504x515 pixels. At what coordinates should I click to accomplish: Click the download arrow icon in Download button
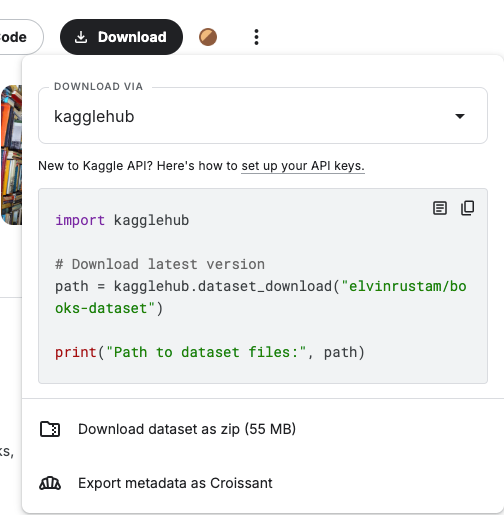(x=81, y=37)
